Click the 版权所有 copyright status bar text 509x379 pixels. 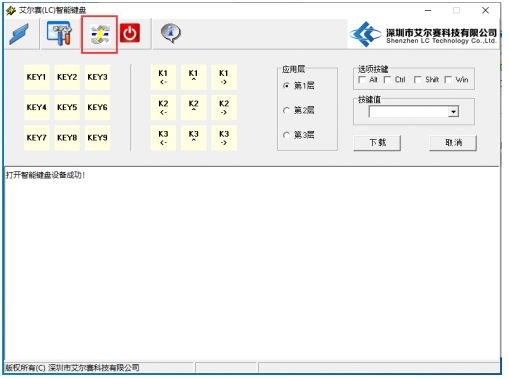click(x=72, y=368)
